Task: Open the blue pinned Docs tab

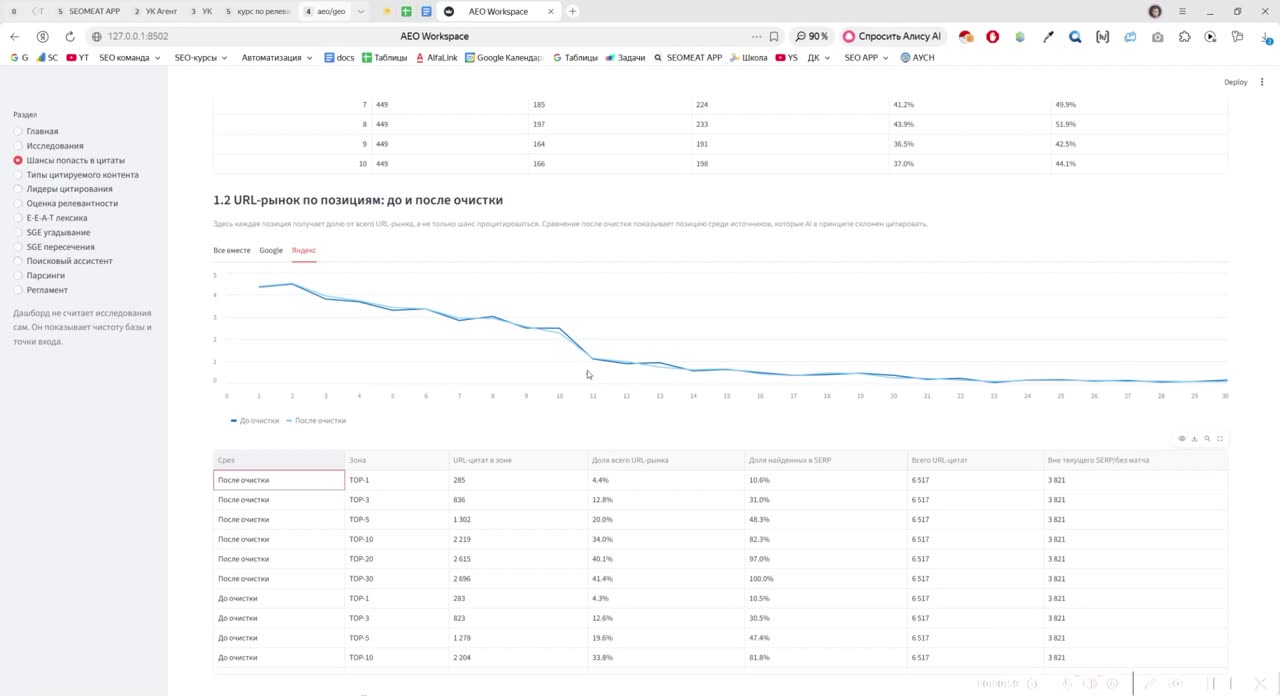Action: click(x=426, y=12)
